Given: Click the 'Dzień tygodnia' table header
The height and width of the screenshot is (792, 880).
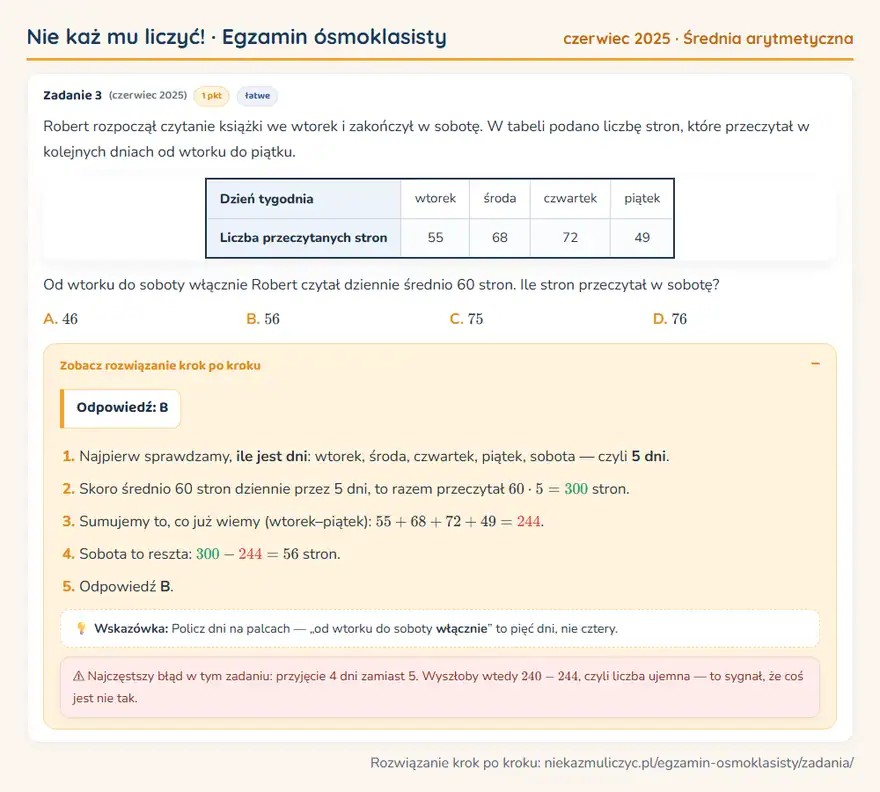Looking at the screenshot, I should point(304,199).
